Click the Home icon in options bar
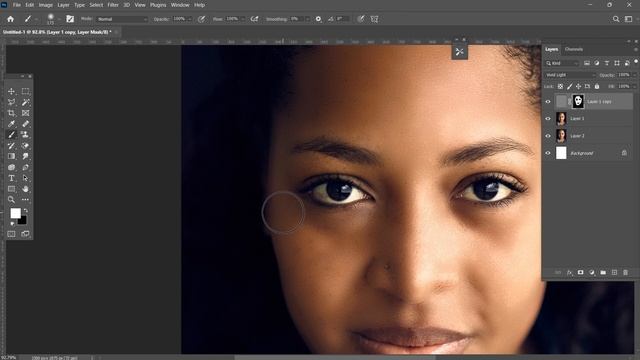640x360 pixels. [11, 19]
